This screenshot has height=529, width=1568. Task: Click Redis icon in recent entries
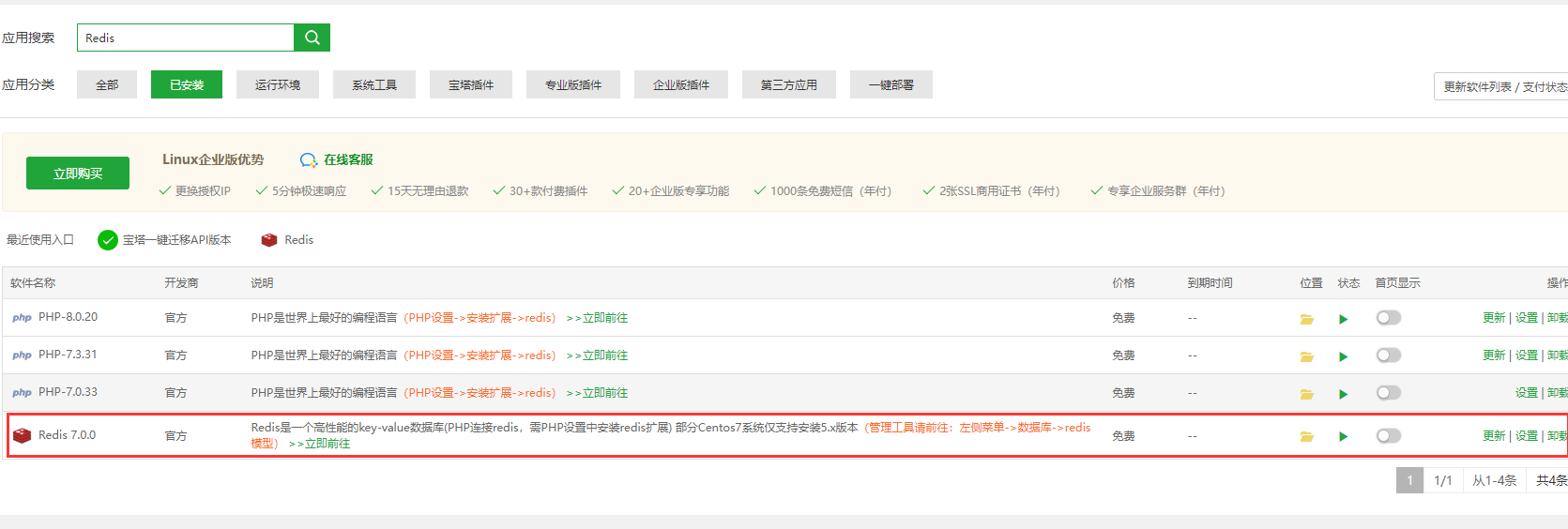pyautogui.click(x=269, y=240)
